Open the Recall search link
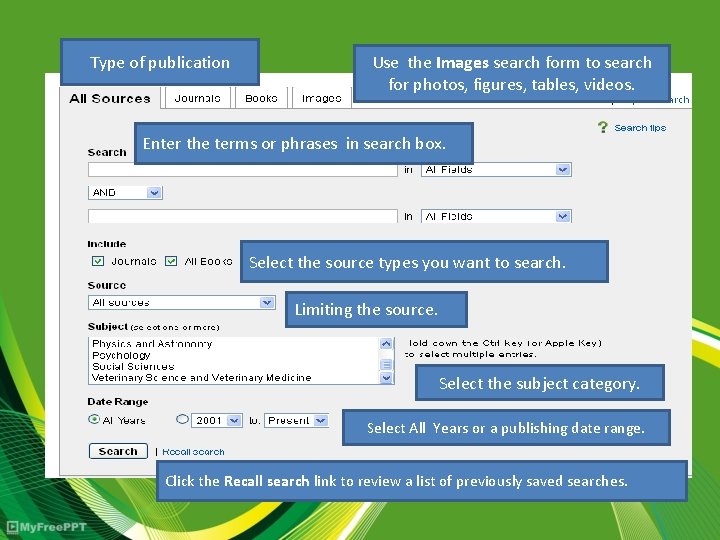The image size is (720, 540). [193, 452]
